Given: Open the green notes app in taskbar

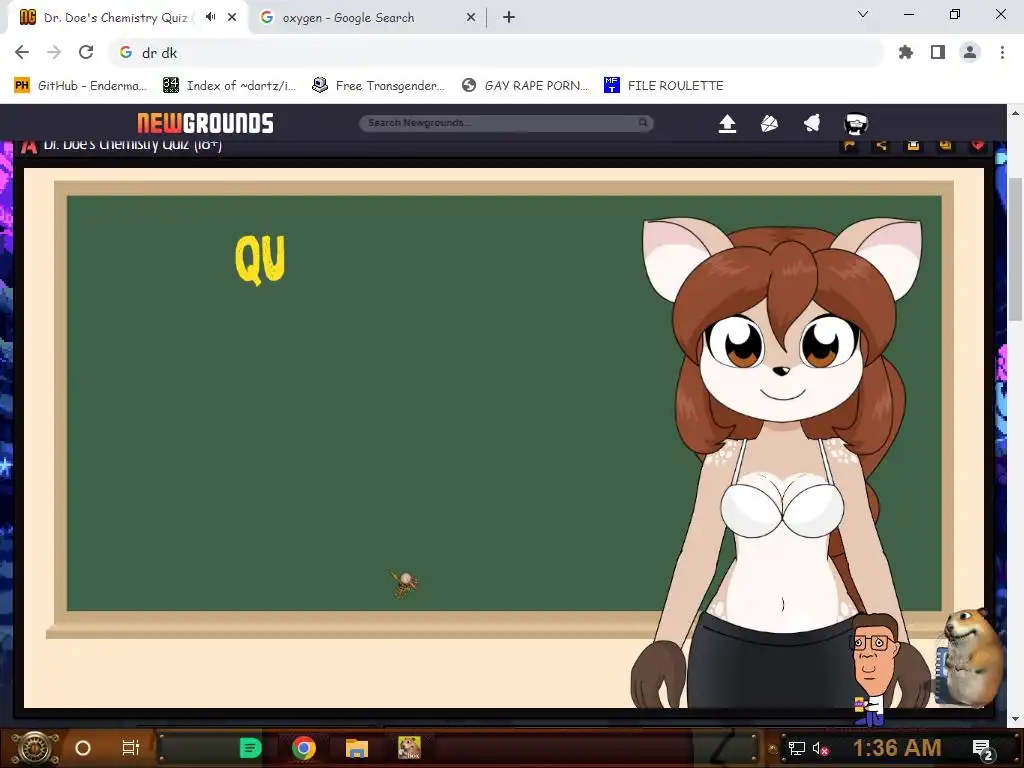Looking at the screenshot, I should tap(251, 748).
